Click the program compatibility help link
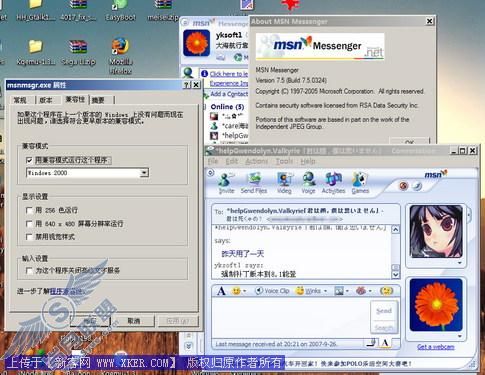 (x=66, y=292)
